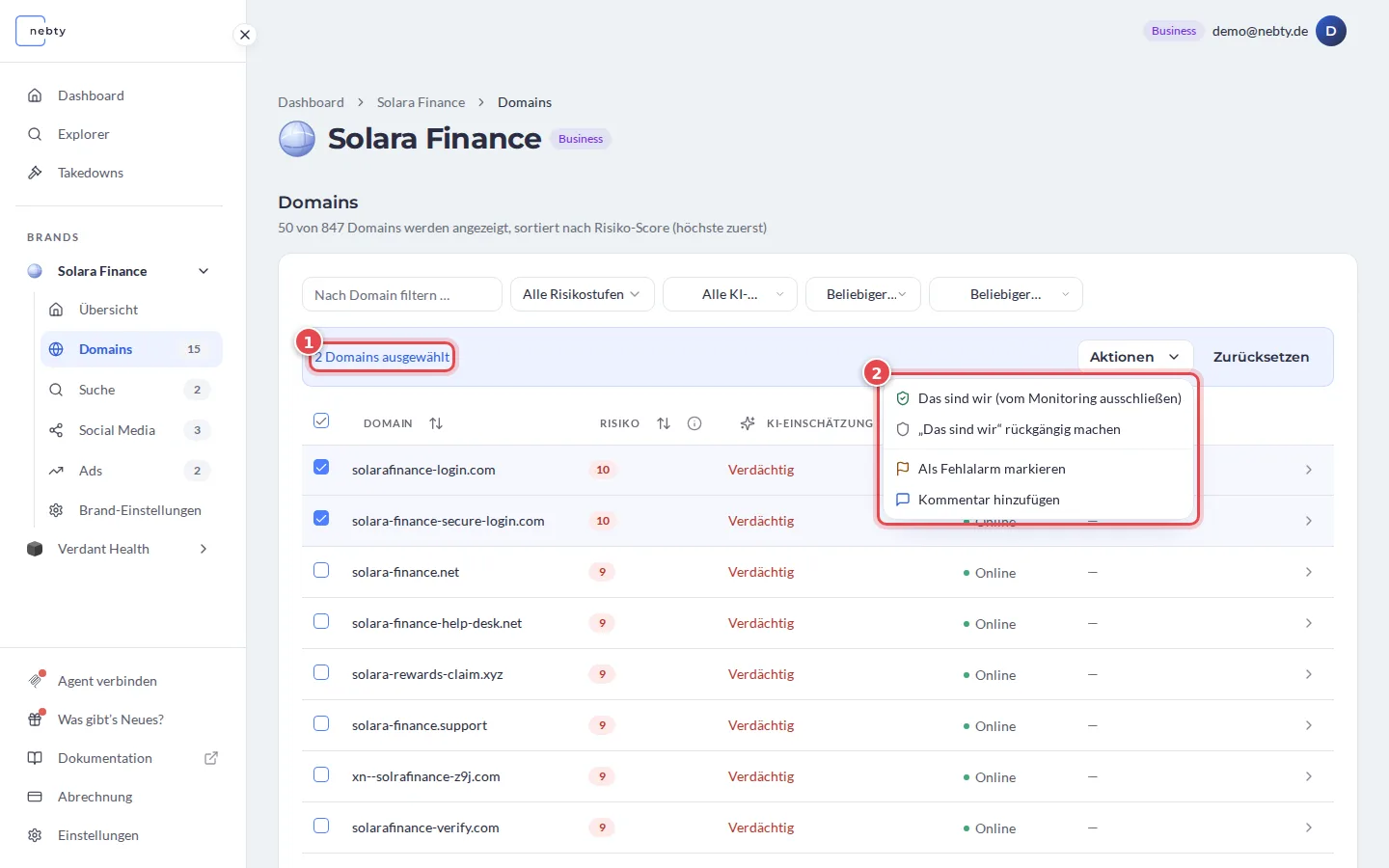Open Abrechnung page
The width and height of the screenshot is (1389, 868).
click(x=95, y=797)
